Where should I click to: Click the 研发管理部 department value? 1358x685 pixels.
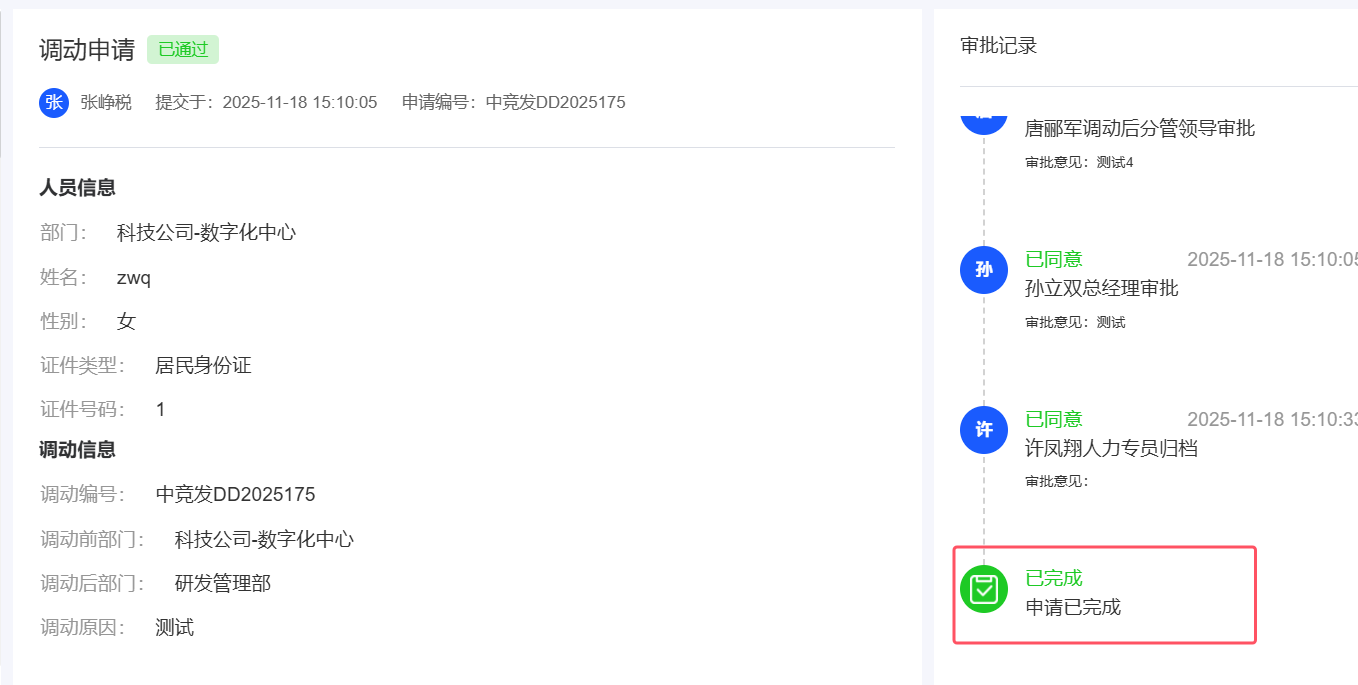coord(223,583)
